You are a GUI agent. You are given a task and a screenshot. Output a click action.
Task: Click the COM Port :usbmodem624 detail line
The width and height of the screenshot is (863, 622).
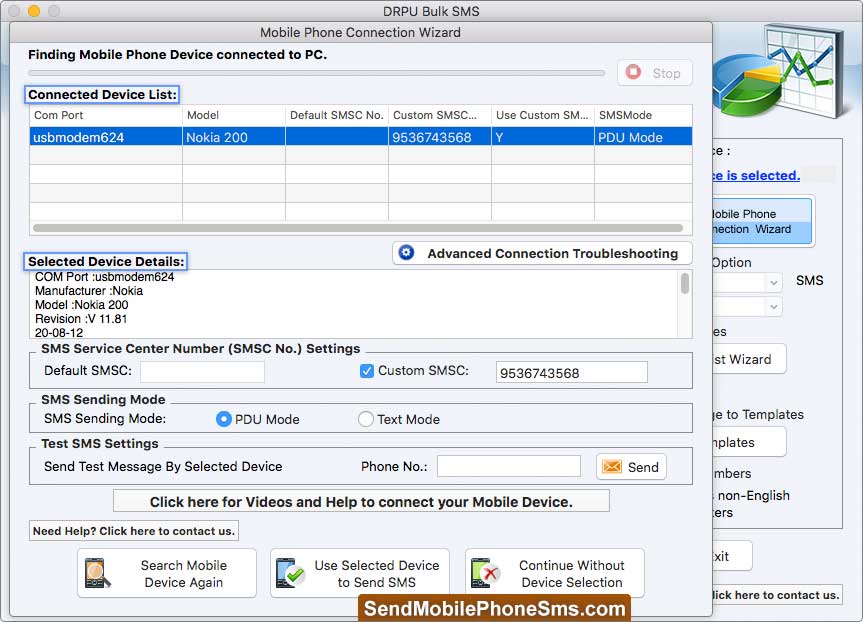105,277
